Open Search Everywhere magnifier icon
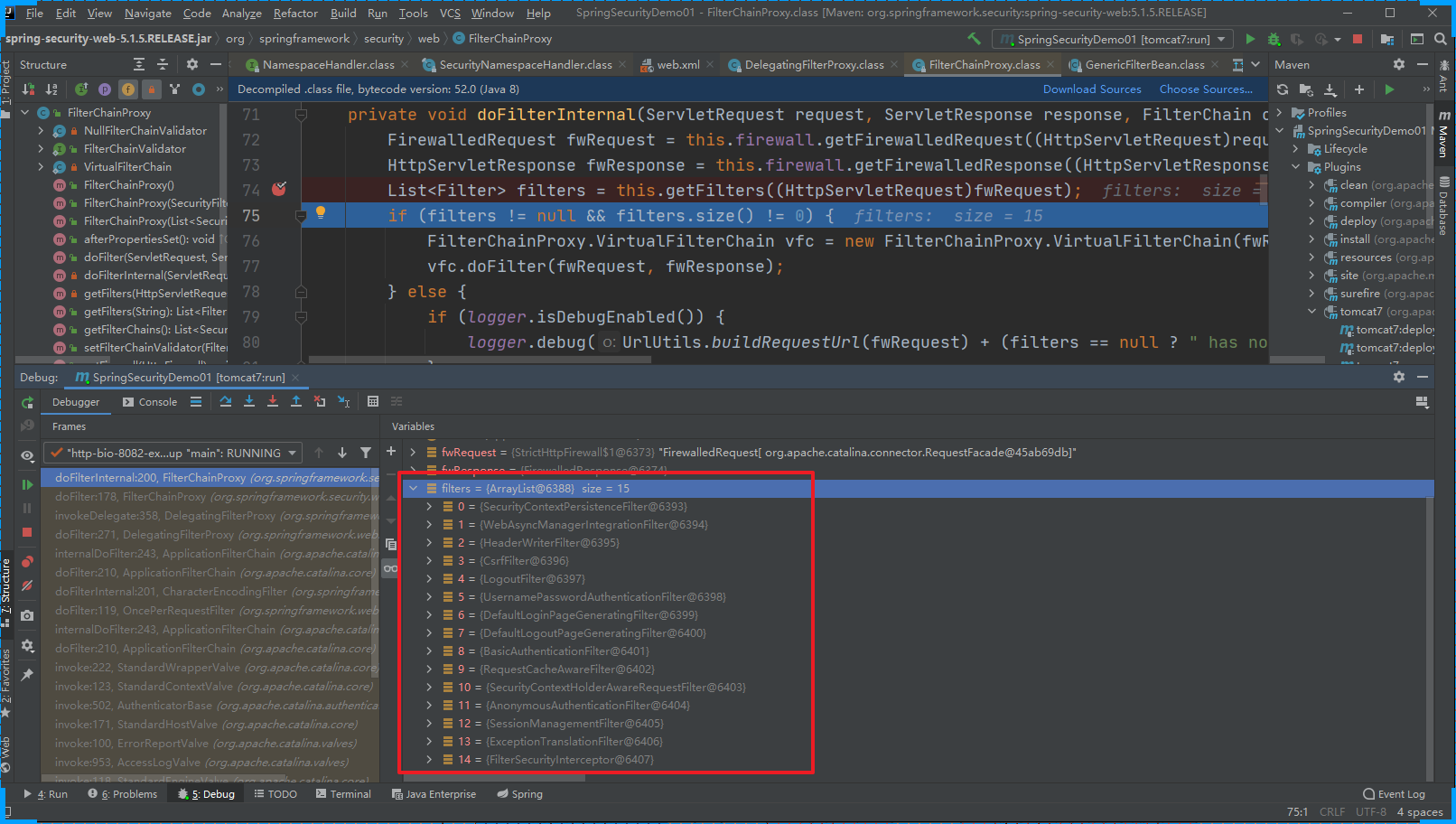 tap(1440, 39)
